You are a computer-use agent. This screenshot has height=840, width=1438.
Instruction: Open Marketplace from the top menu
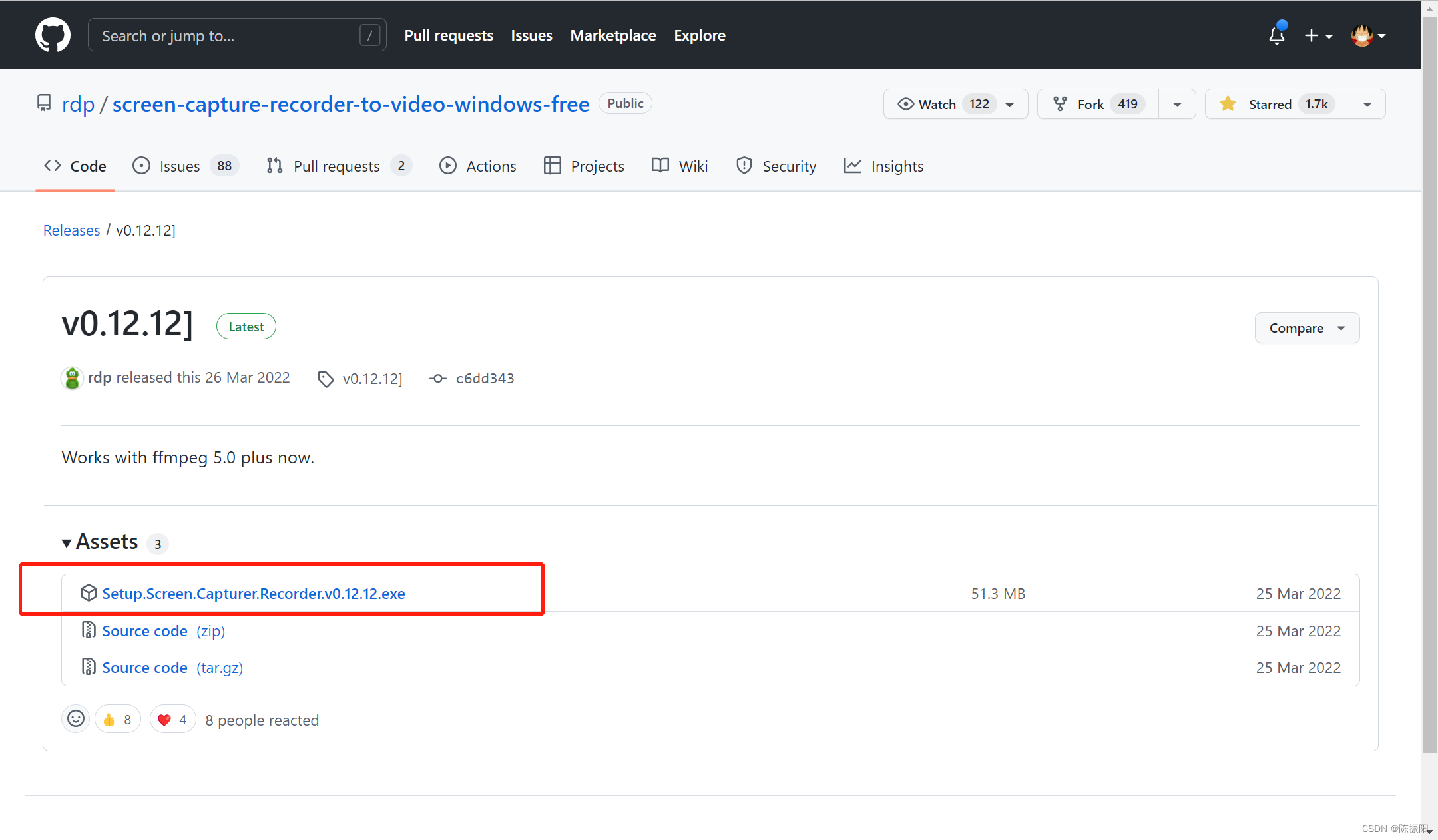[x=612, y=35]
